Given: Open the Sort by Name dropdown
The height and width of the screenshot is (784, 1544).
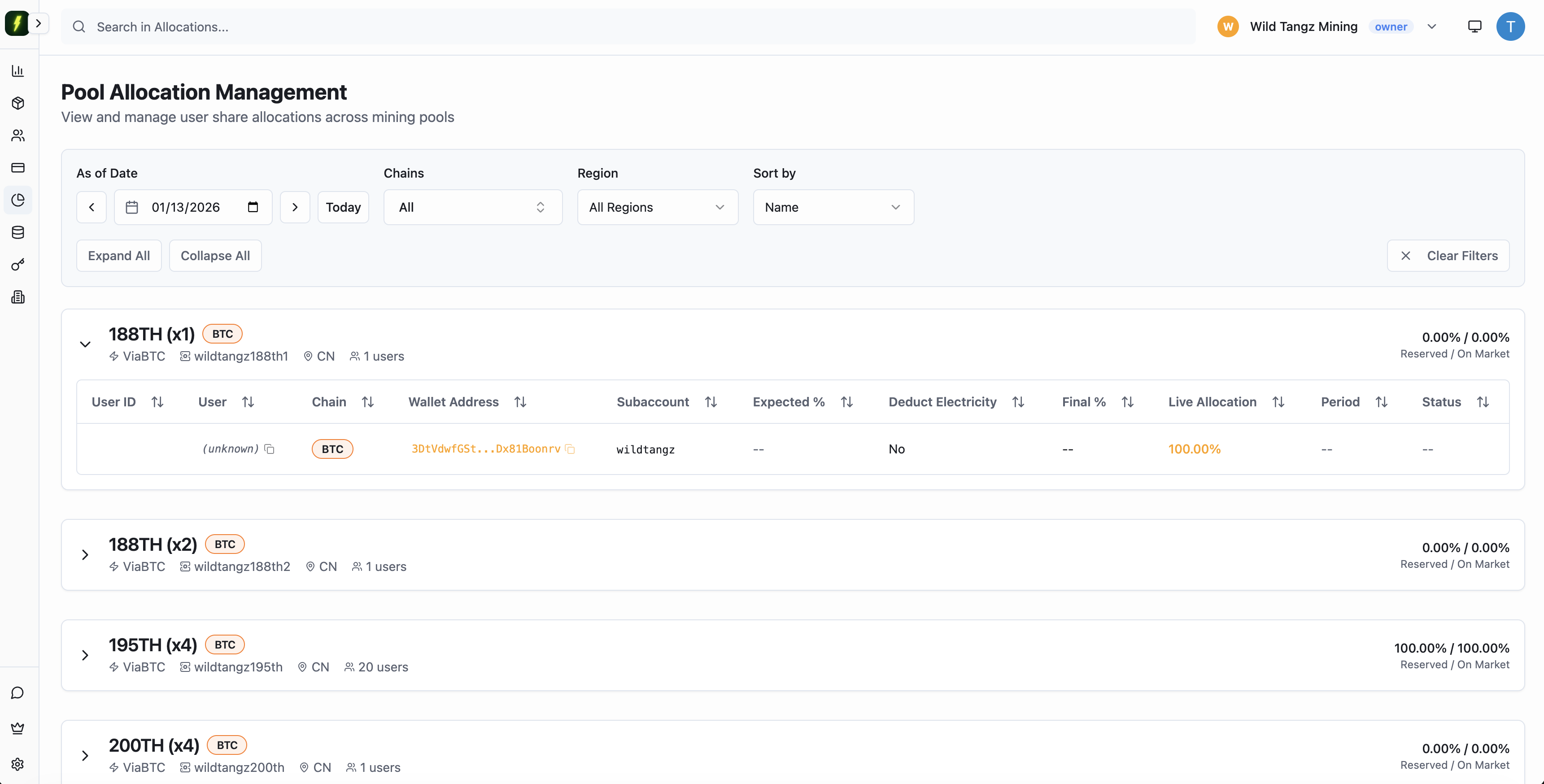Looking at the screenshot, I should (x=833, y=207).
